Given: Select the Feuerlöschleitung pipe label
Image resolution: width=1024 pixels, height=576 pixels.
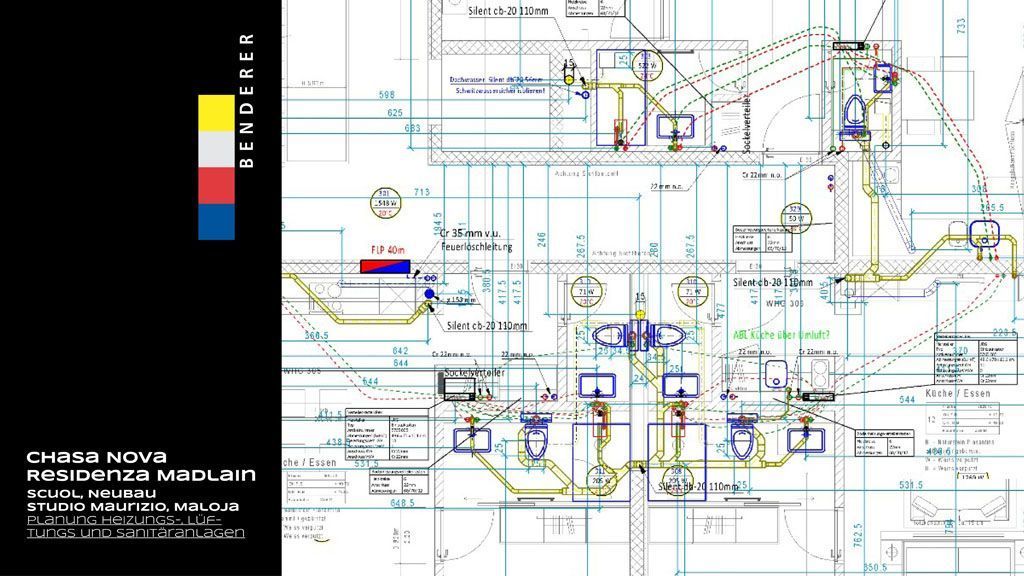Looking at the screenshot, I should point(477,245).
